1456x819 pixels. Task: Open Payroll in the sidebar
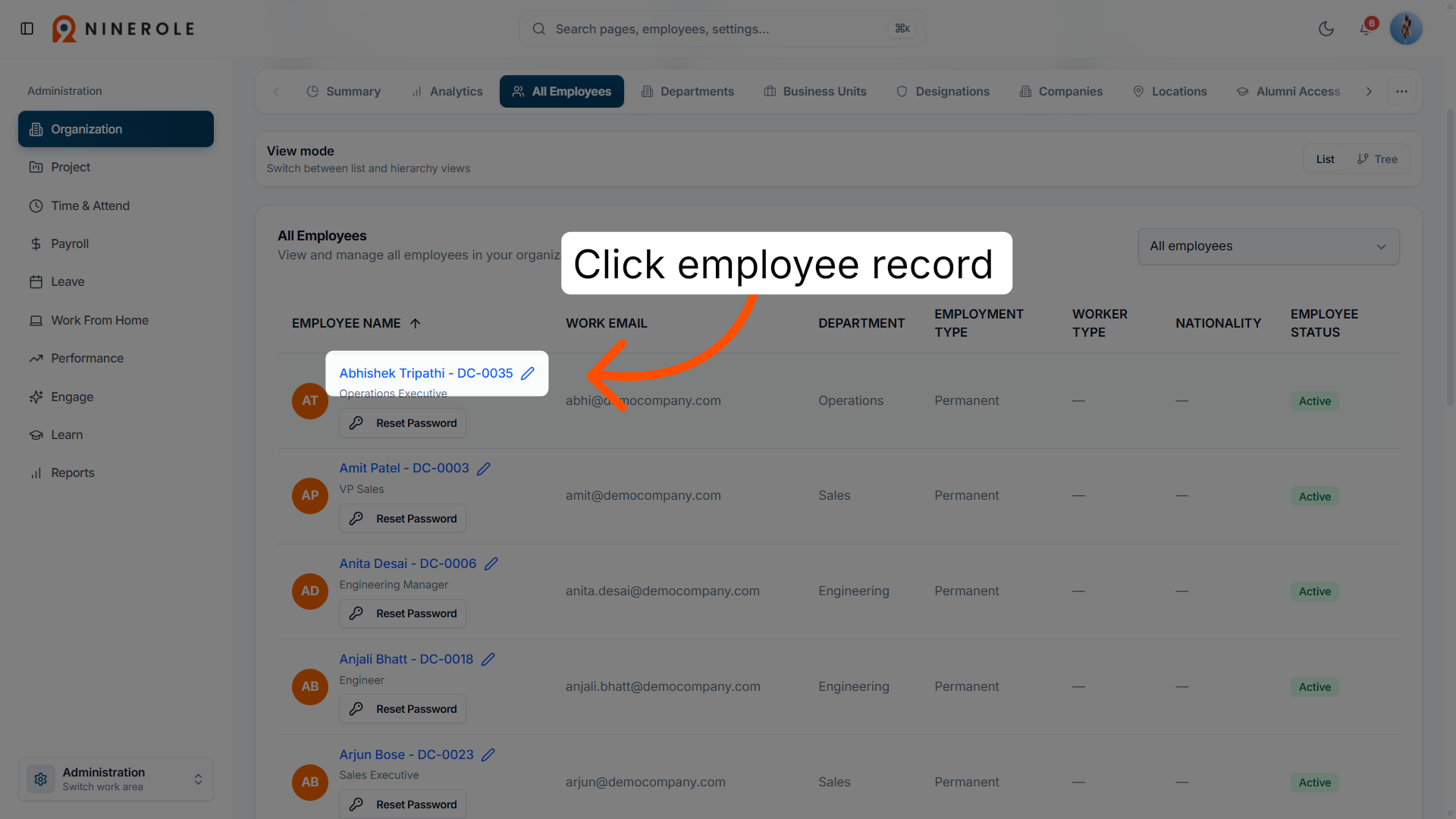pyautogui.click(x=116, y=243)
